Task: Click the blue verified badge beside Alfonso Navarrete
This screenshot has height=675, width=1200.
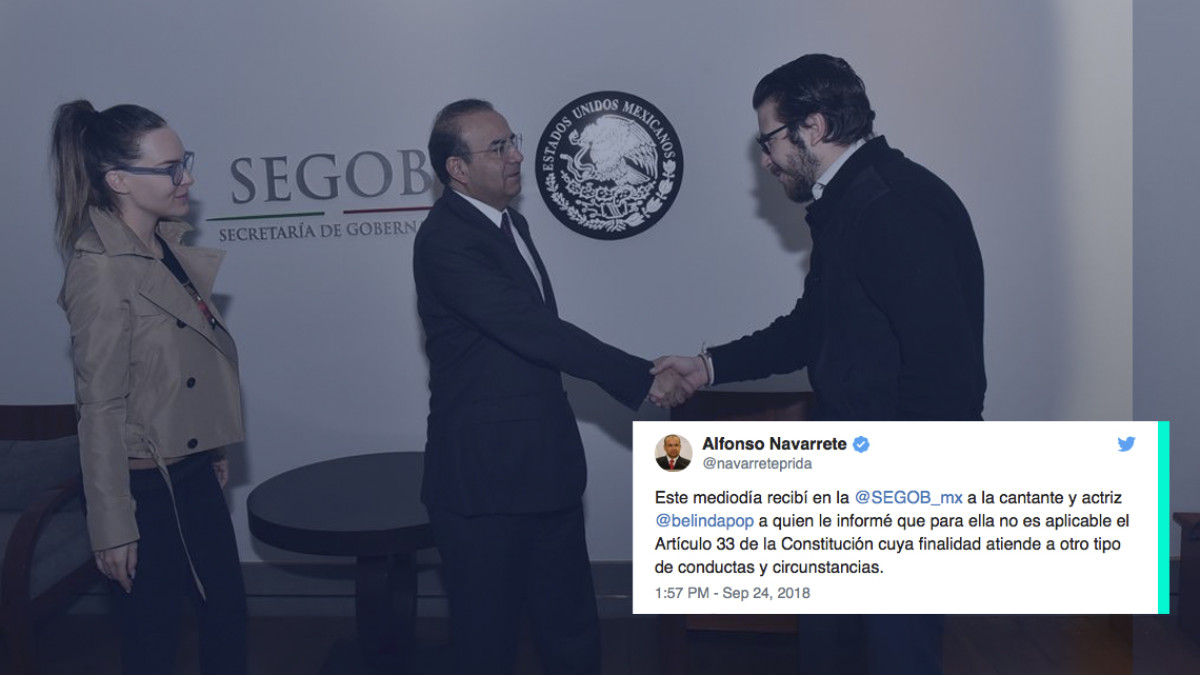Action: pos(860,443)
